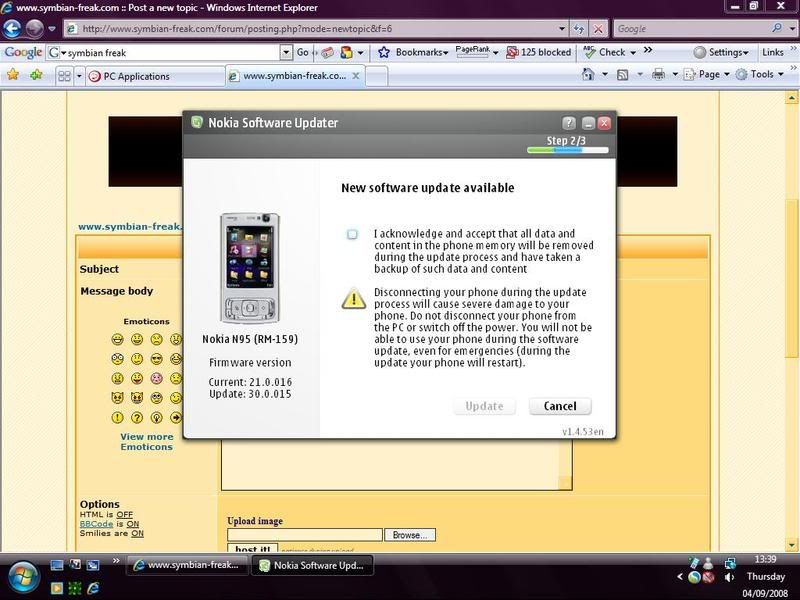This screenshot has width=800, height=600.
Task: Open the Page menu
Action: click(x=706, y=74)
